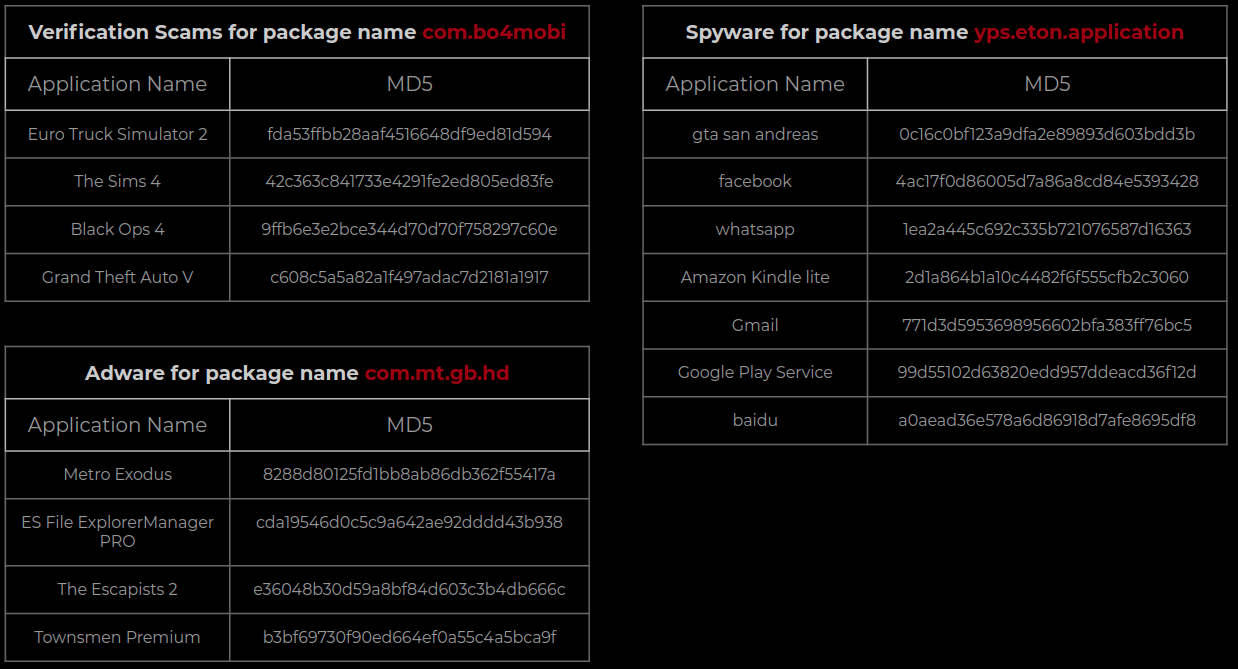Click The Sims 4 application name

(118, 181)
